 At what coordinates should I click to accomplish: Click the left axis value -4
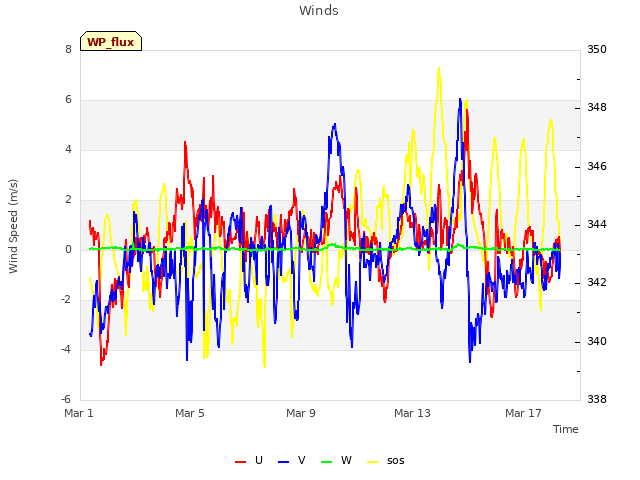pyautogui.click(x=66, y=349)
